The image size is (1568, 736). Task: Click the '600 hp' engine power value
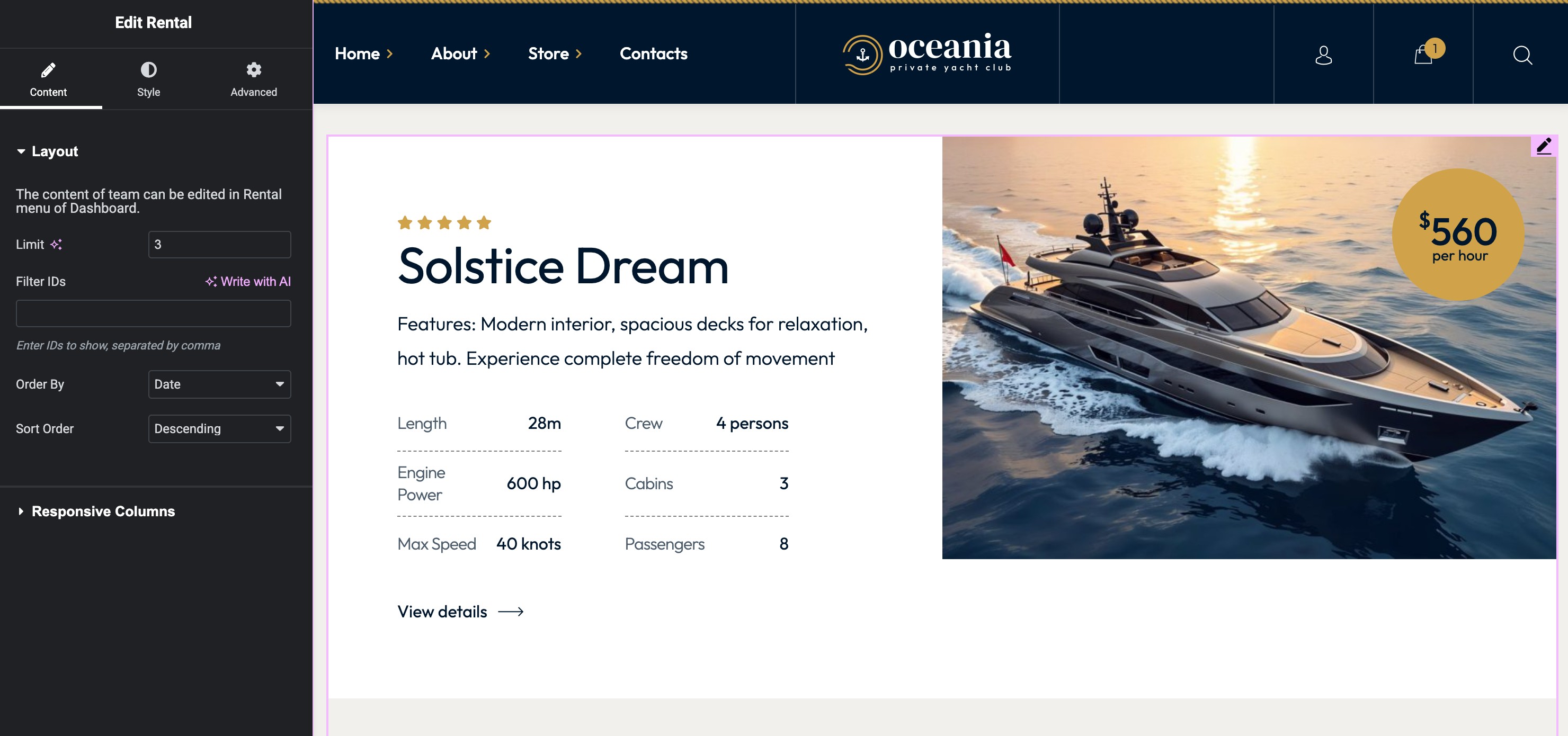534,483
